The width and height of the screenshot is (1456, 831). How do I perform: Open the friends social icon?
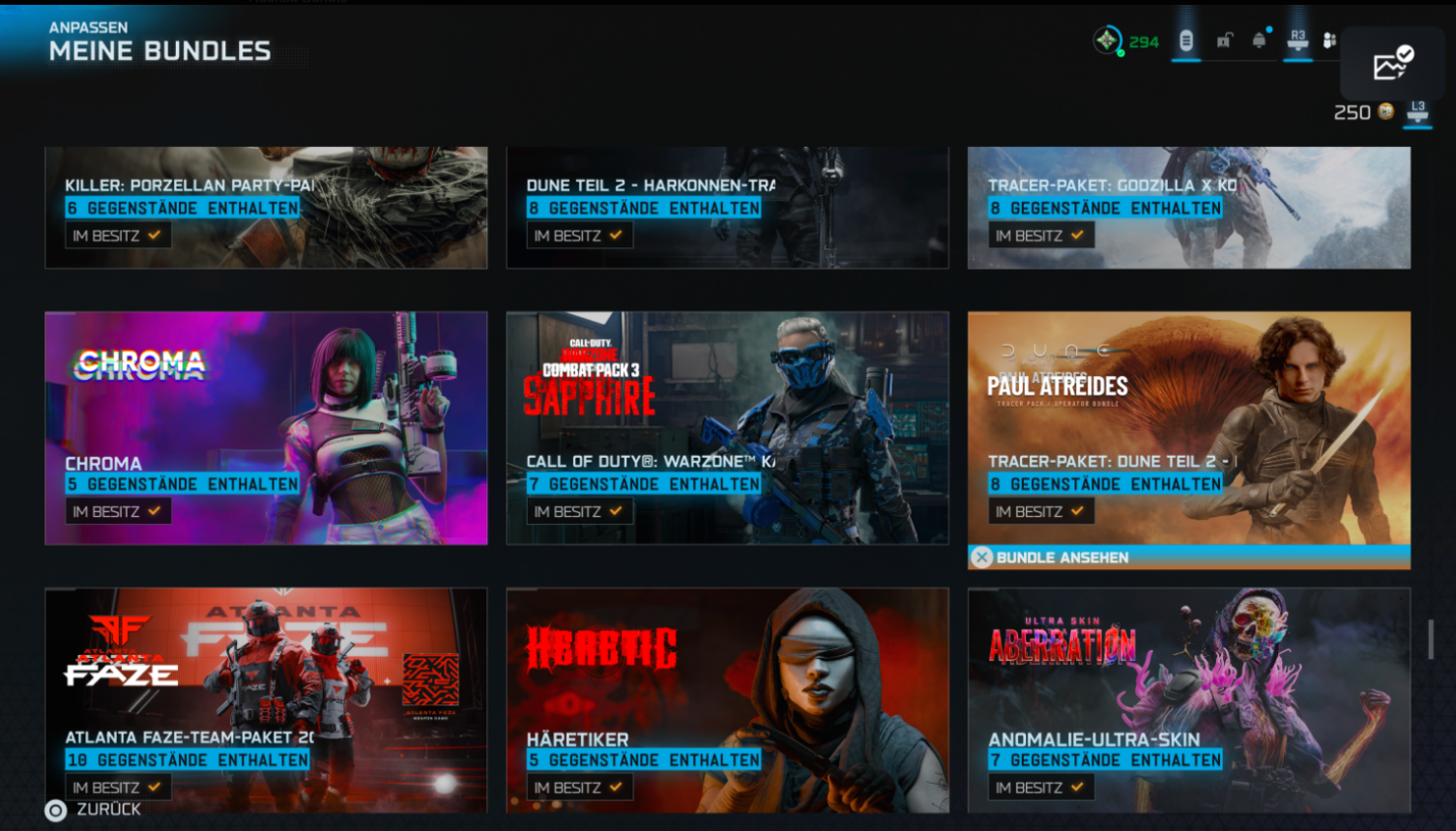1330,41
